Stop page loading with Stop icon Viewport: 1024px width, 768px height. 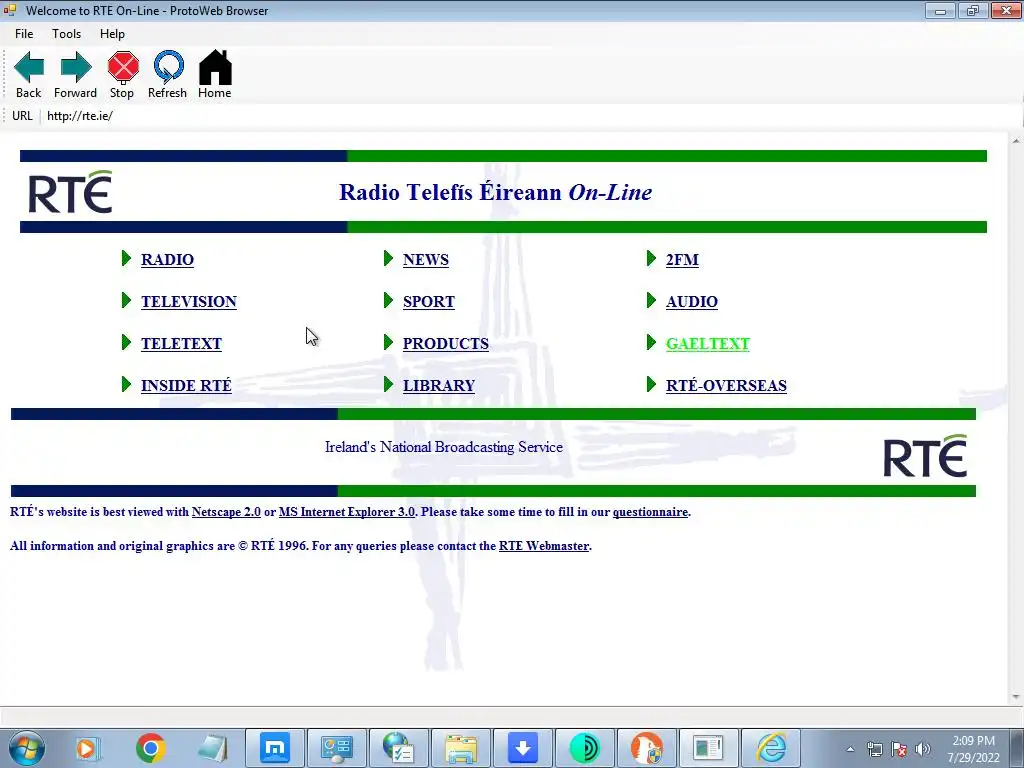[x=123, y=74]
